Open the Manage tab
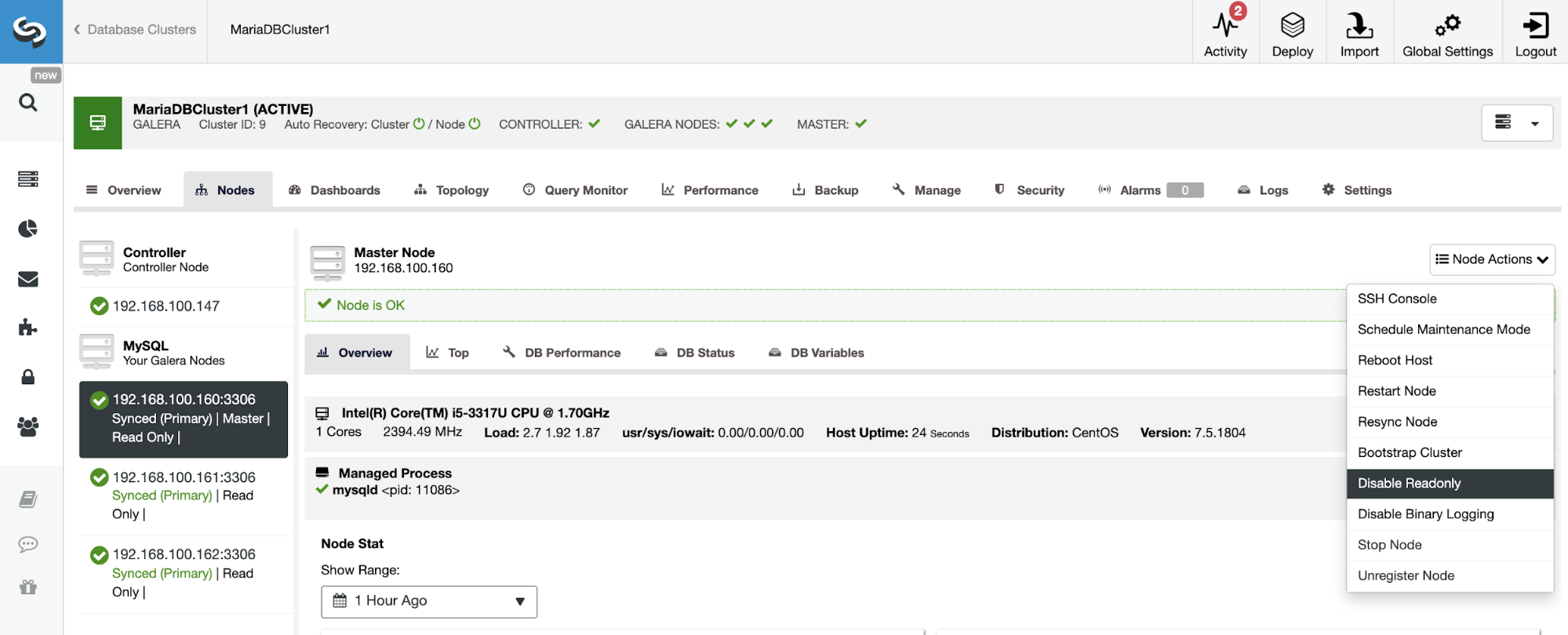This screenshot has height=635, width=1568. pyautogui.click(x=927, y=190)
